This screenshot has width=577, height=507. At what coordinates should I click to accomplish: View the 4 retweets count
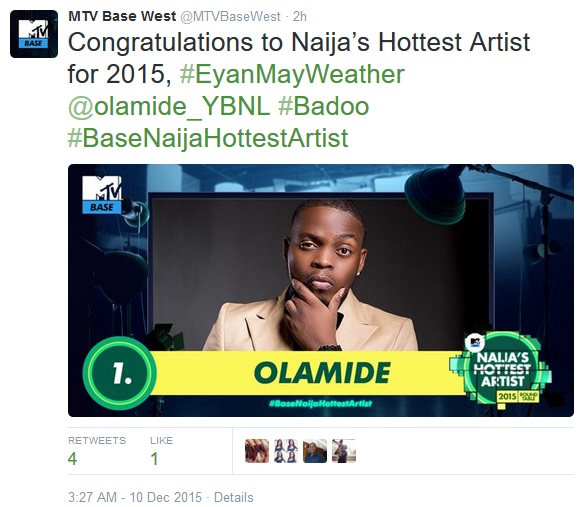[72, 459]
